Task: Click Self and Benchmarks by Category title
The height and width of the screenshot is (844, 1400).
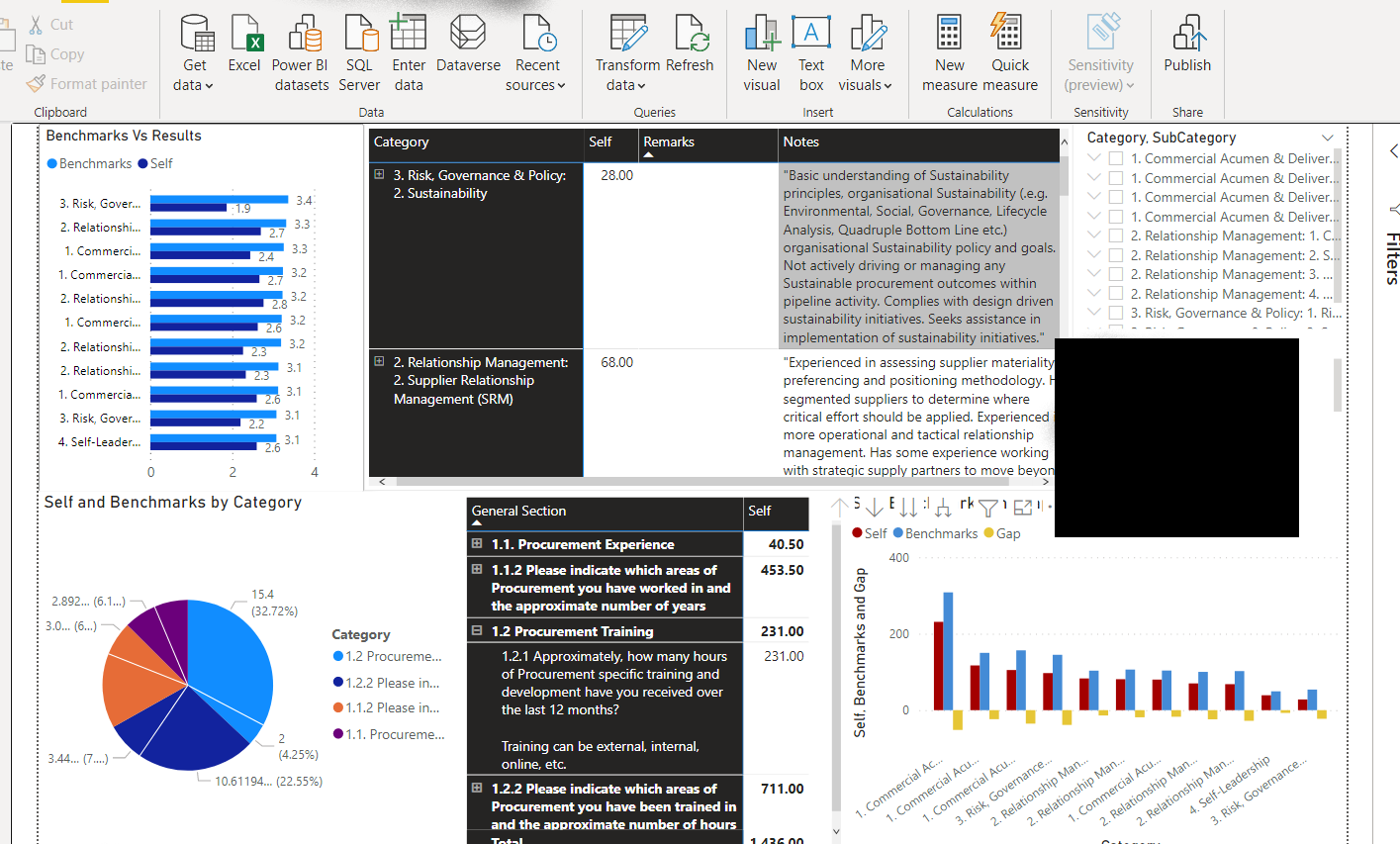Action: coord(173,503)
